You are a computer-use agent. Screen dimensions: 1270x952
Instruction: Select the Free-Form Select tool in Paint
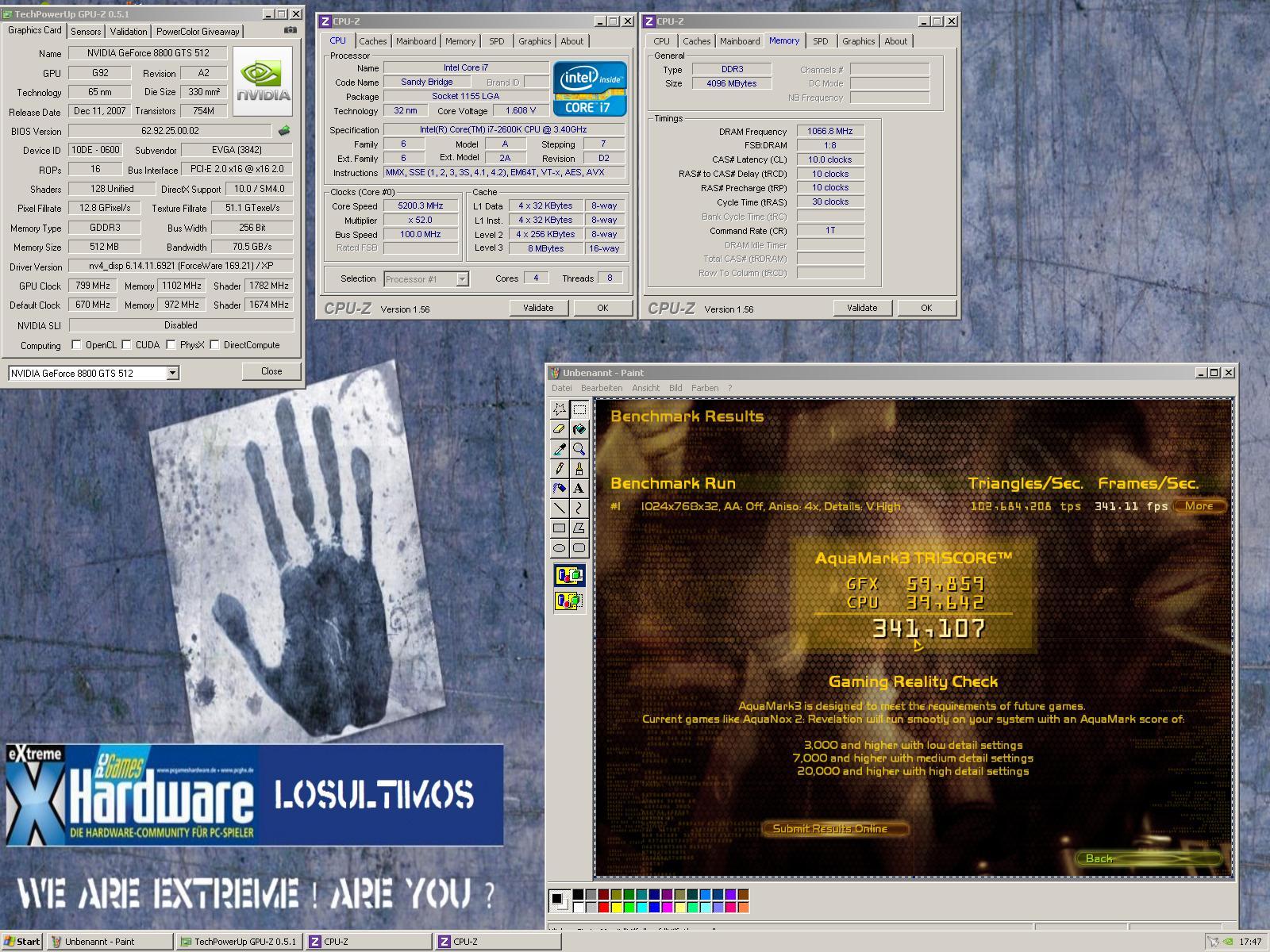[559, 409]
